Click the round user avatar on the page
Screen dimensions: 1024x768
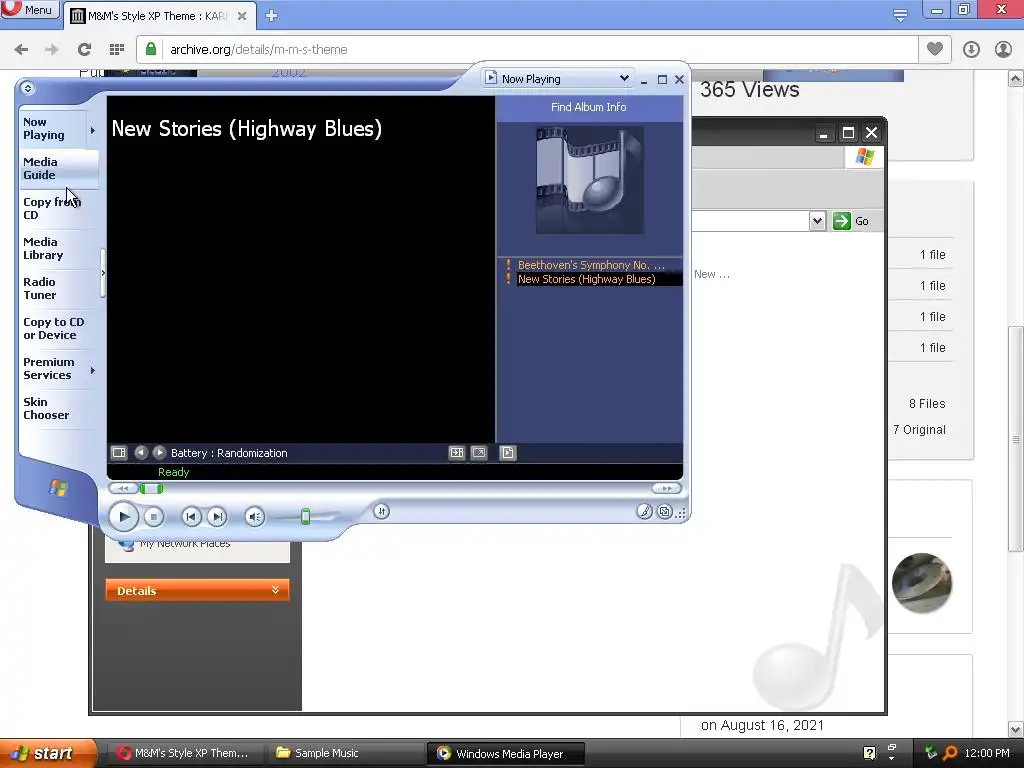(x=921, y=583)
